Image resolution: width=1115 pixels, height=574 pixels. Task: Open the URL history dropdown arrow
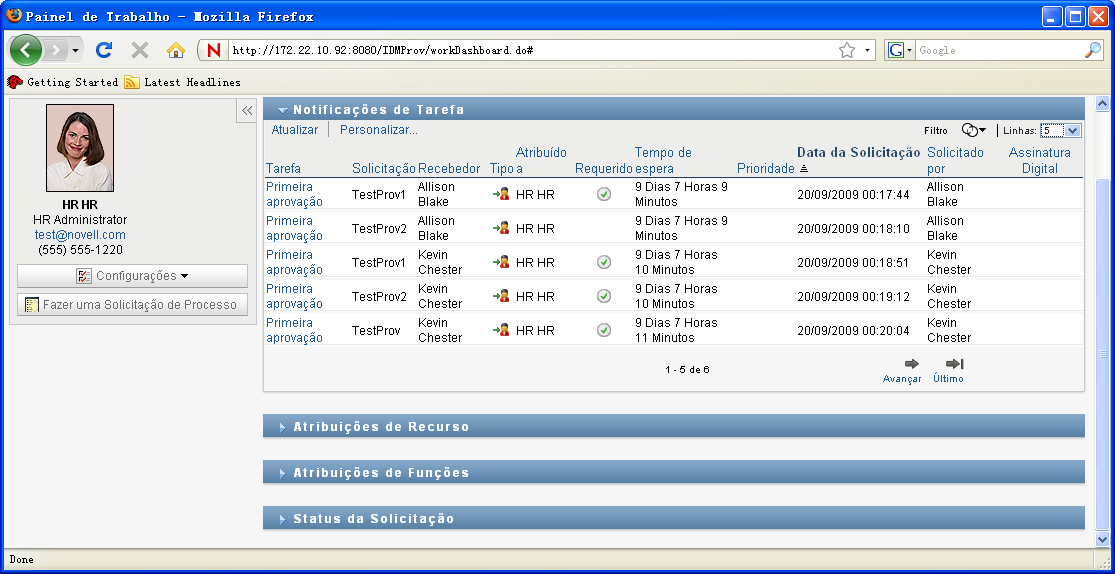point(867,51)
